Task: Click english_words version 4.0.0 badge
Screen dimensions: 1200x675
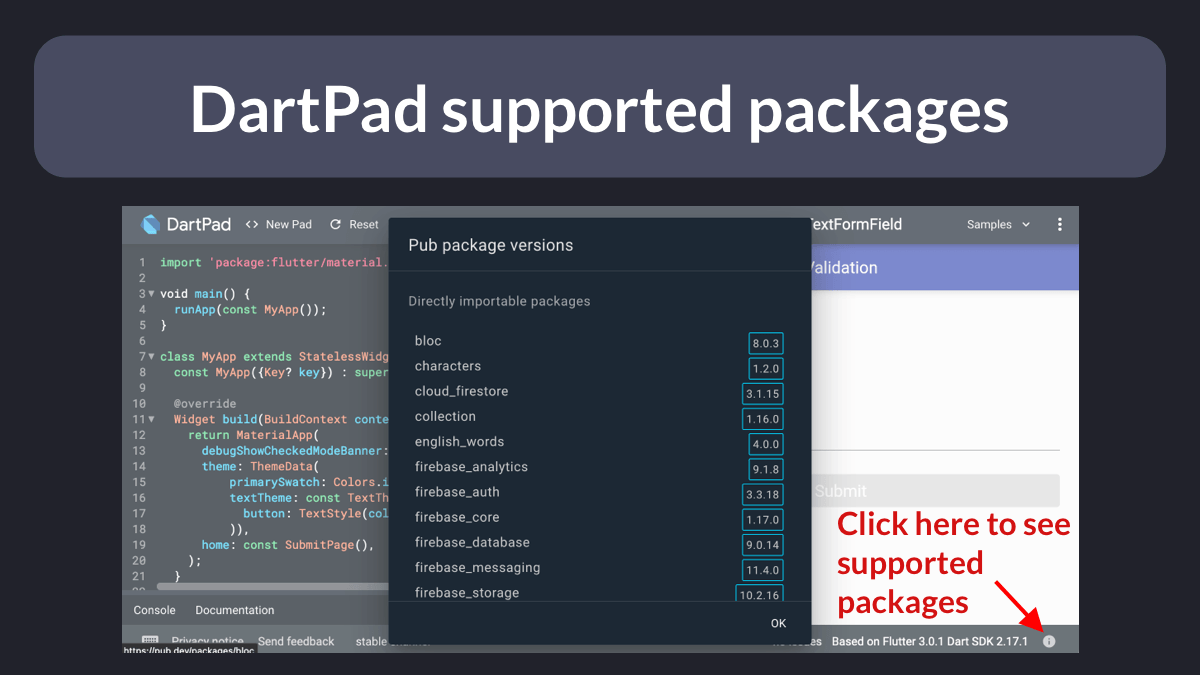Action: pyautogui.click(x=766, y=444)
